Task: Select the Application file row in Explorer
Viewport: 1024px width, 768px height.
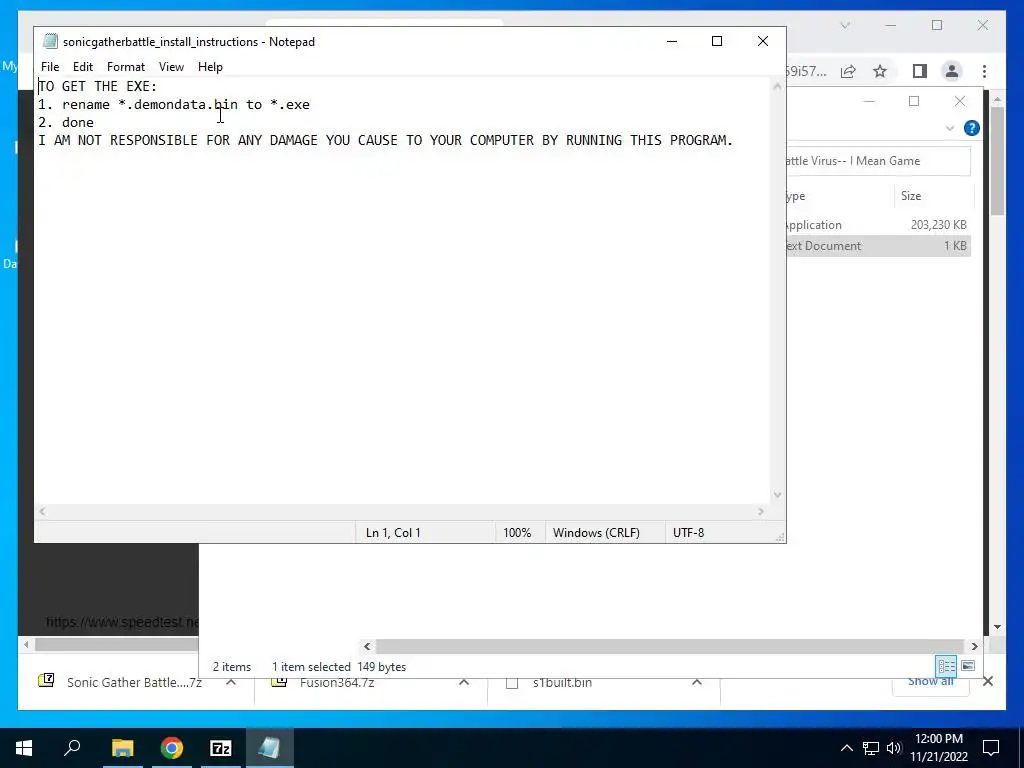Action: point(878,225)
